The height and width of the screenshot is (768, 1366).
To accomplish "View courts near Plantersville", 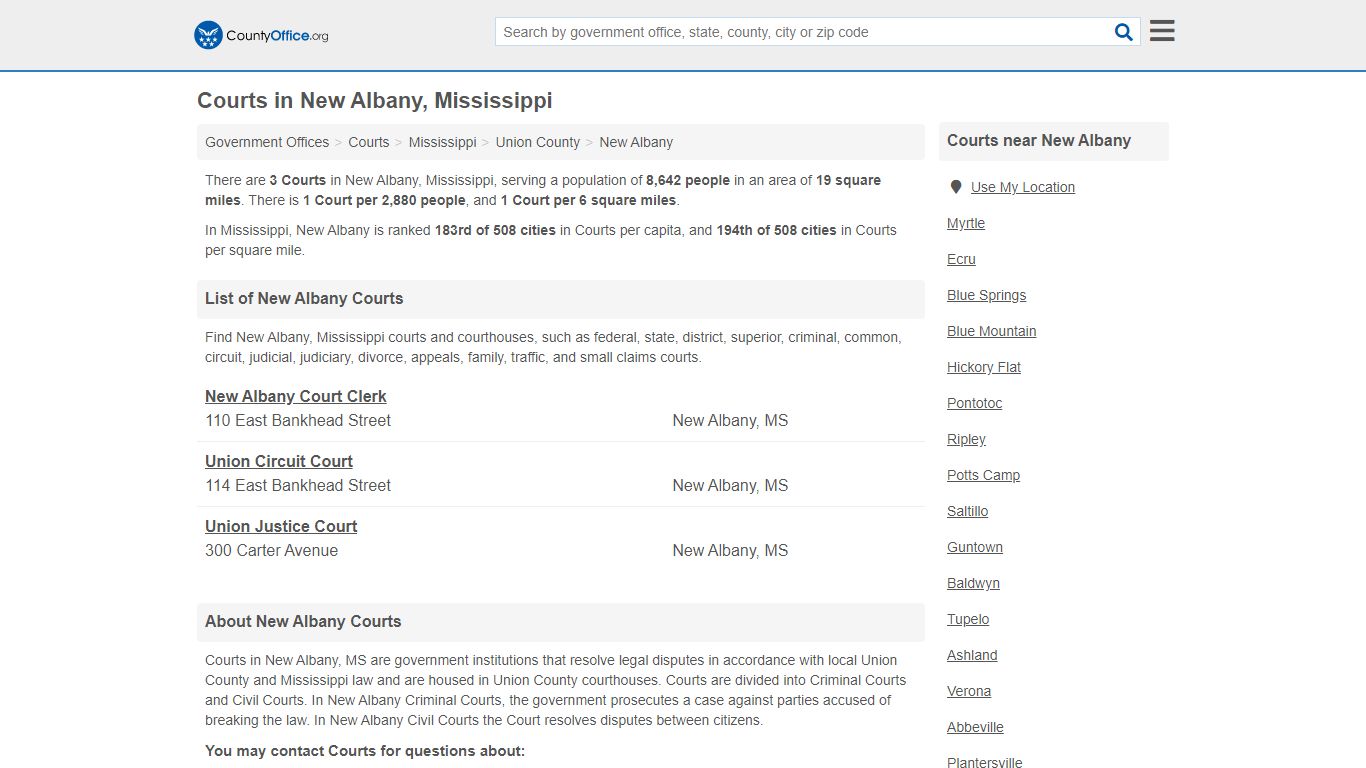I will (x=985, y=762).
